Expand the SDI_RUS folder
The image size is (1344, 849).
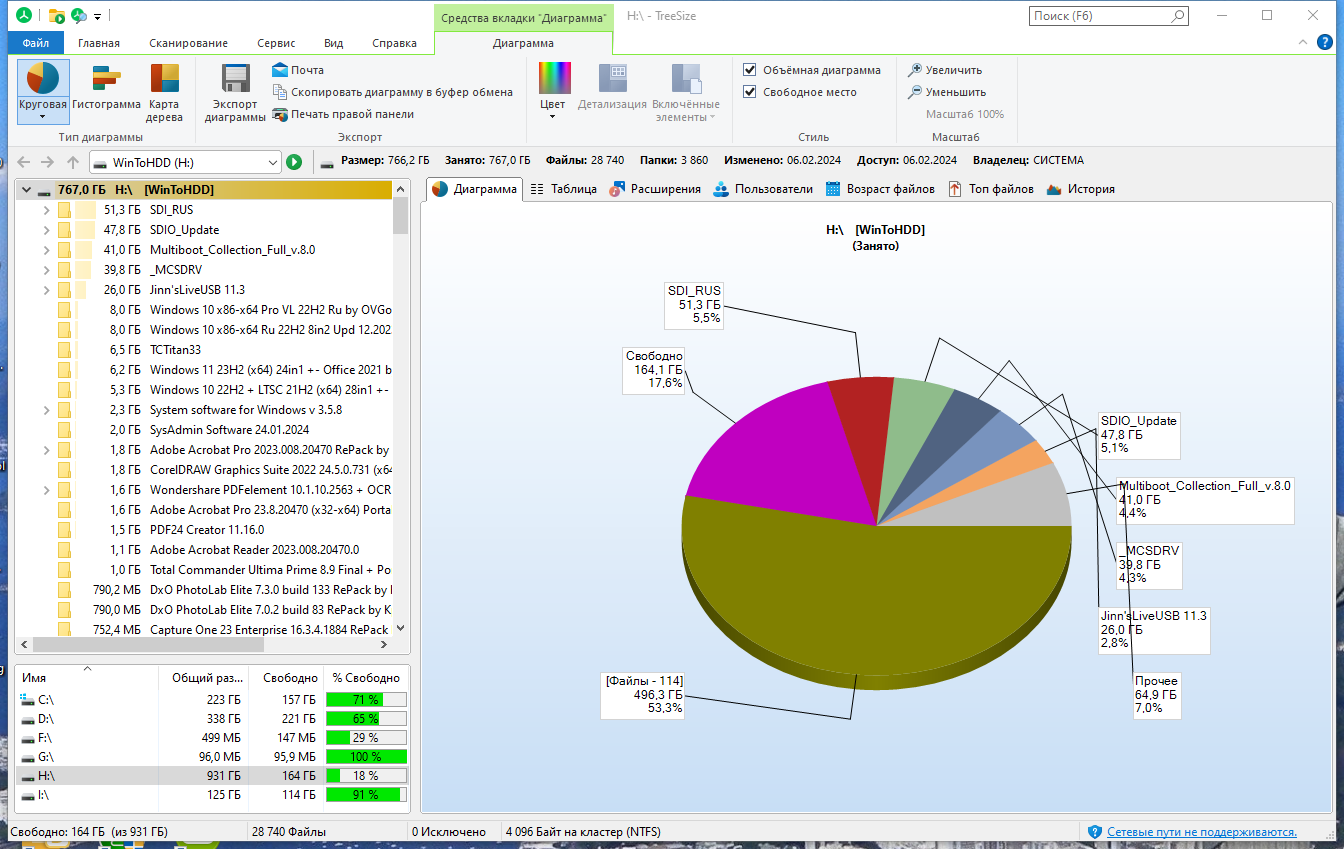[x=46, y=210]
